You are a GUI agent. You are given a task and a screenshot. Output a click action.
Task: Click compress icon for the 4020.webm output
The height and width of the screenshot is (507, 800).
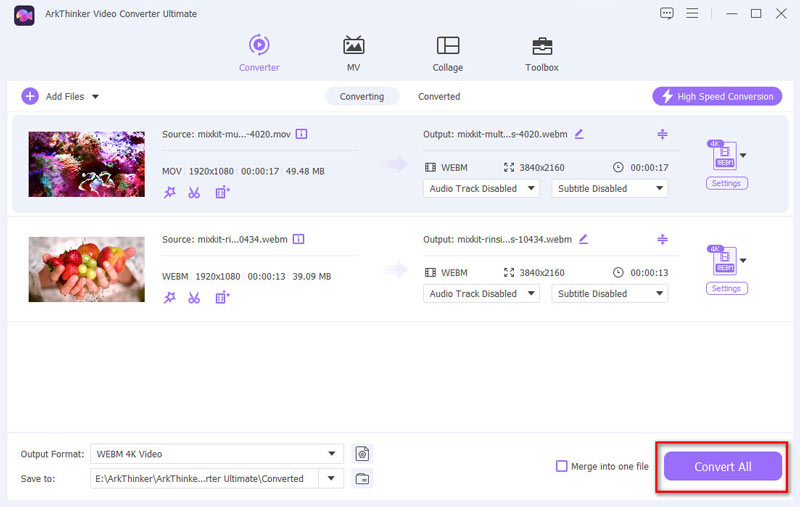(x=662, y=134)
